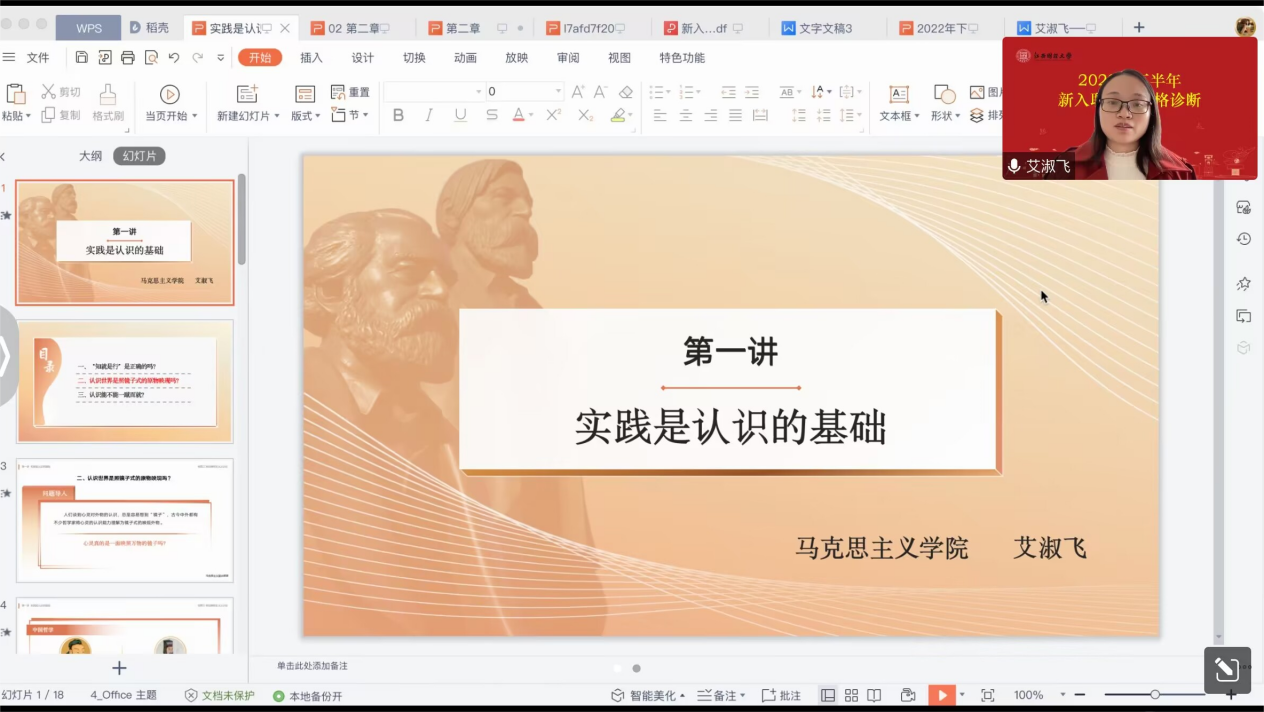Switch to slide sorter grid view
This screenshot has width=1264, height=712.
point(851,695)
